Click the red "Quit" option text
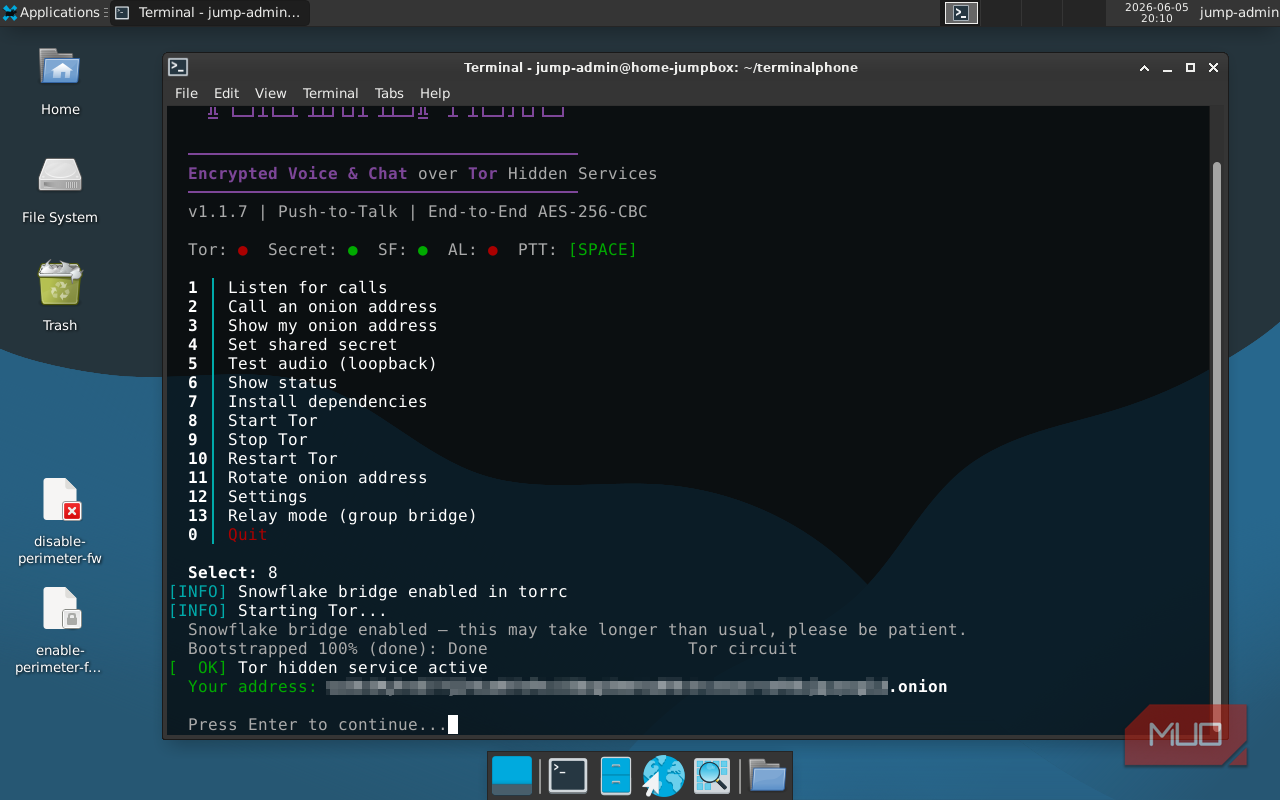 [247, 534]
